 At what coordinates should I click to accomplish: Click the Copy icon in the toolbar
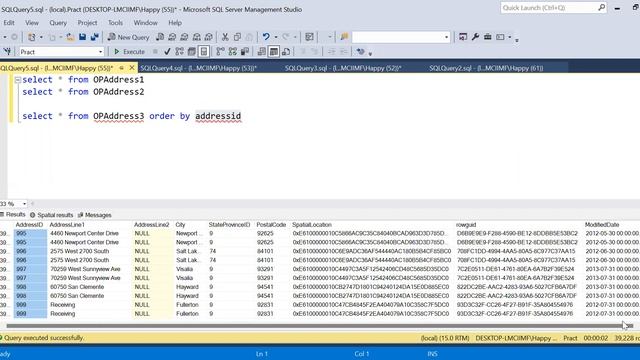237,37
